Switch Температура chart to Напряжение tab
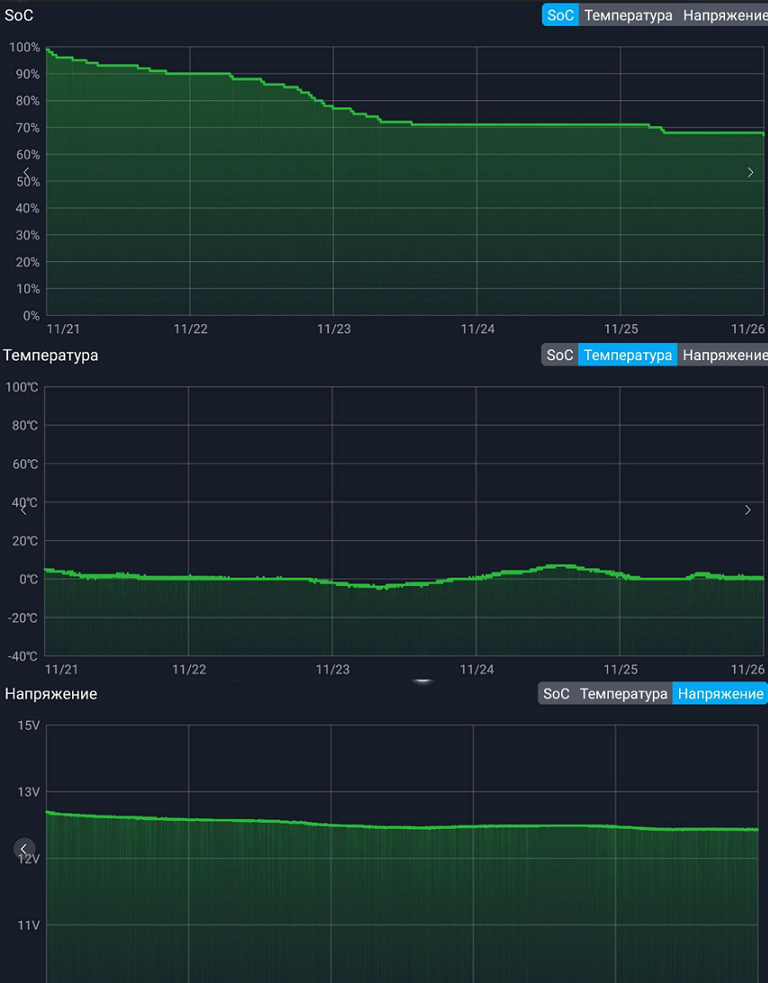The height and width of the screenshot is (983, 768). [723, 355]
